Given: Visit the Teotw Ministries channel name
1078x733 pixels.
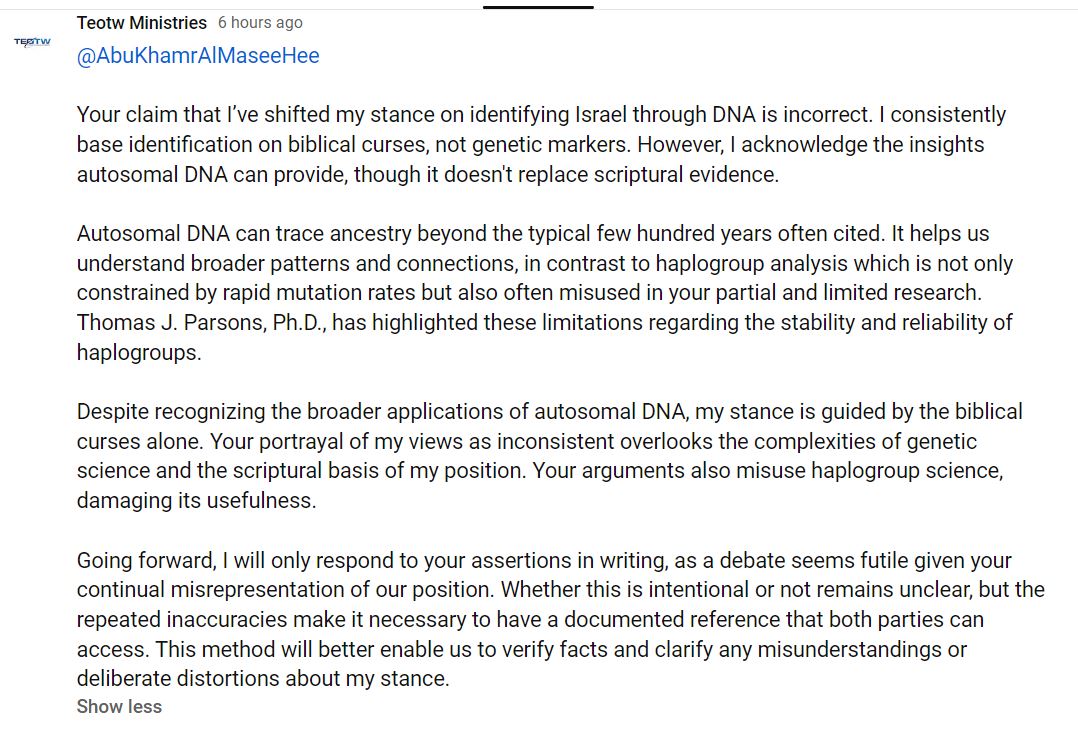Looking at the screenshot, I should click(142, 23).
